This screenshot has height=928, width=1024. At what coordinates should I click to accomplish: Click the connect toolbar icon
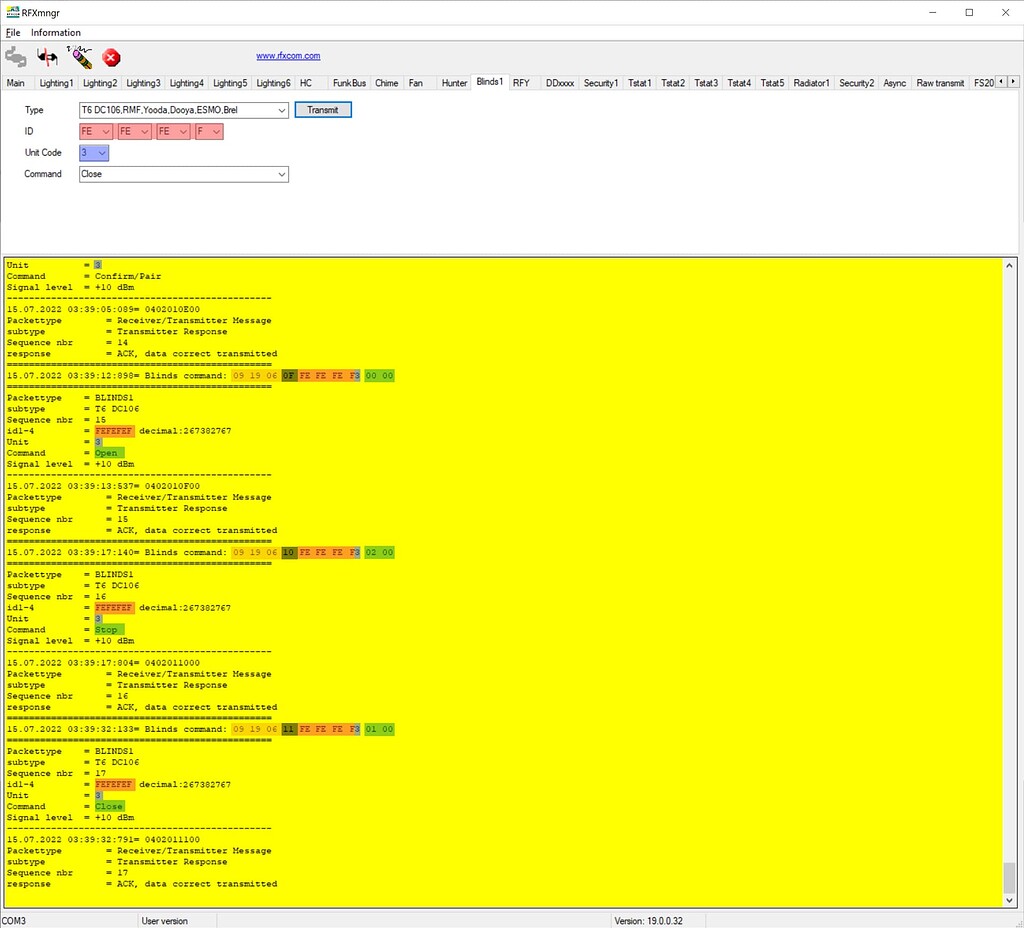(x=16, y=57)
